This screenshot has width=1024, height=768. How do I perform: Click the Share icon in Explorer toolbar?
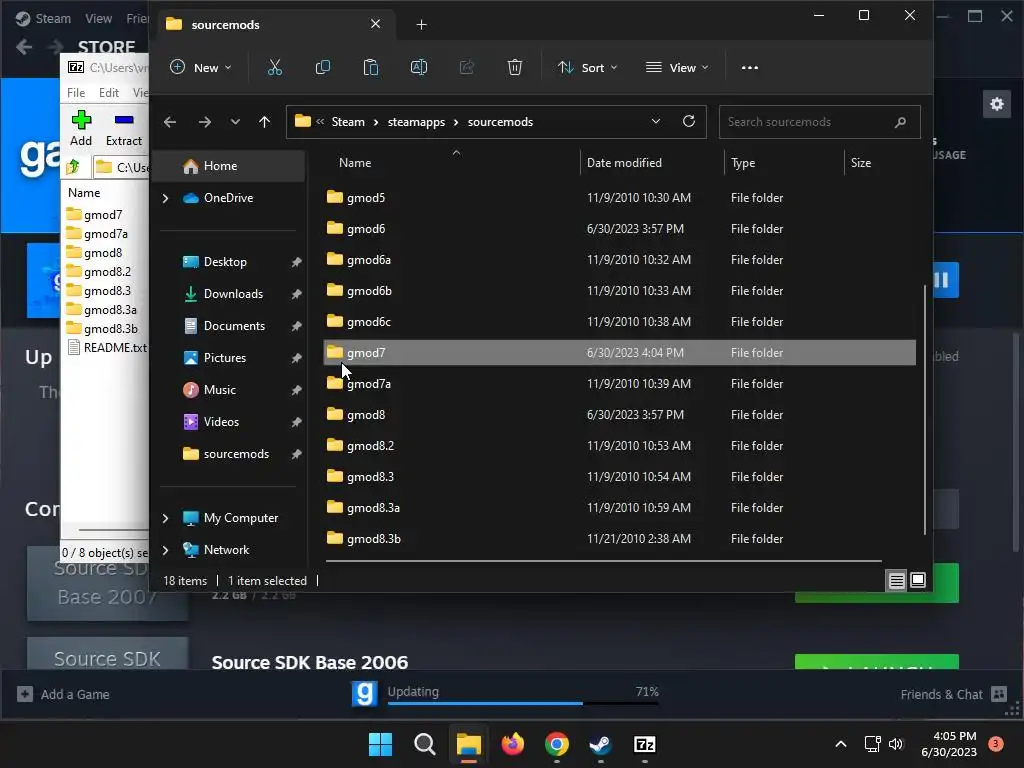467,67
